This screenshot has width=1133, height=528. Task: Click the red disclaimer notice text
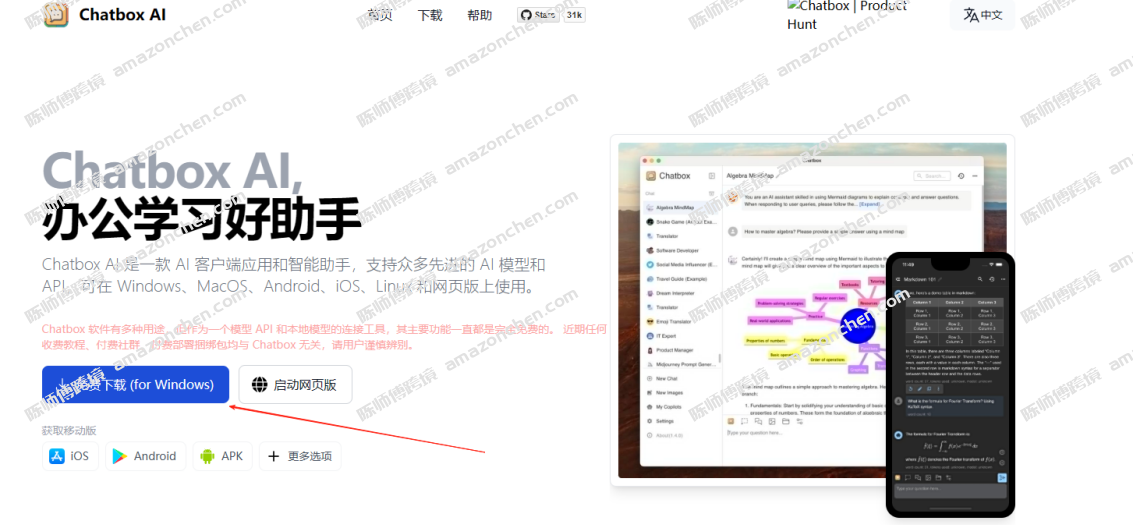pos(324,337)
